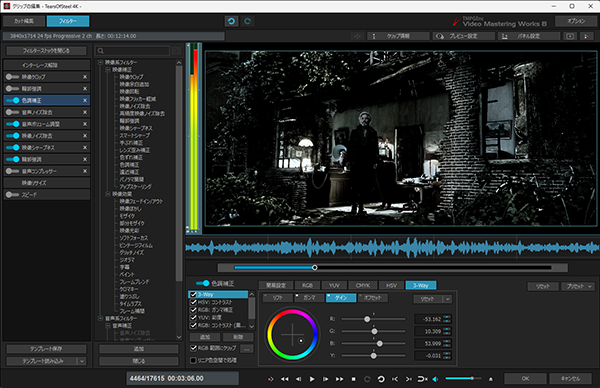Toggle the 色調補正 switch in the filter list
This screenshot has height=388, width=600.
coord(12,100)
